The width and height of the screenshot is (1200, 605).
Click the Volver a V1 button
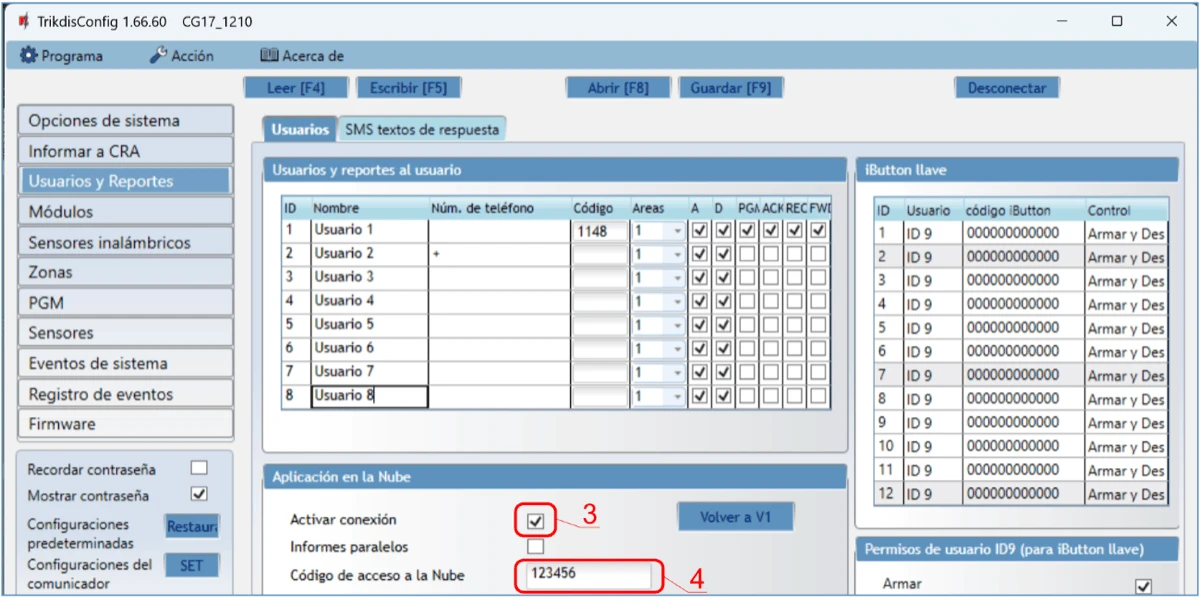[735, 517]
